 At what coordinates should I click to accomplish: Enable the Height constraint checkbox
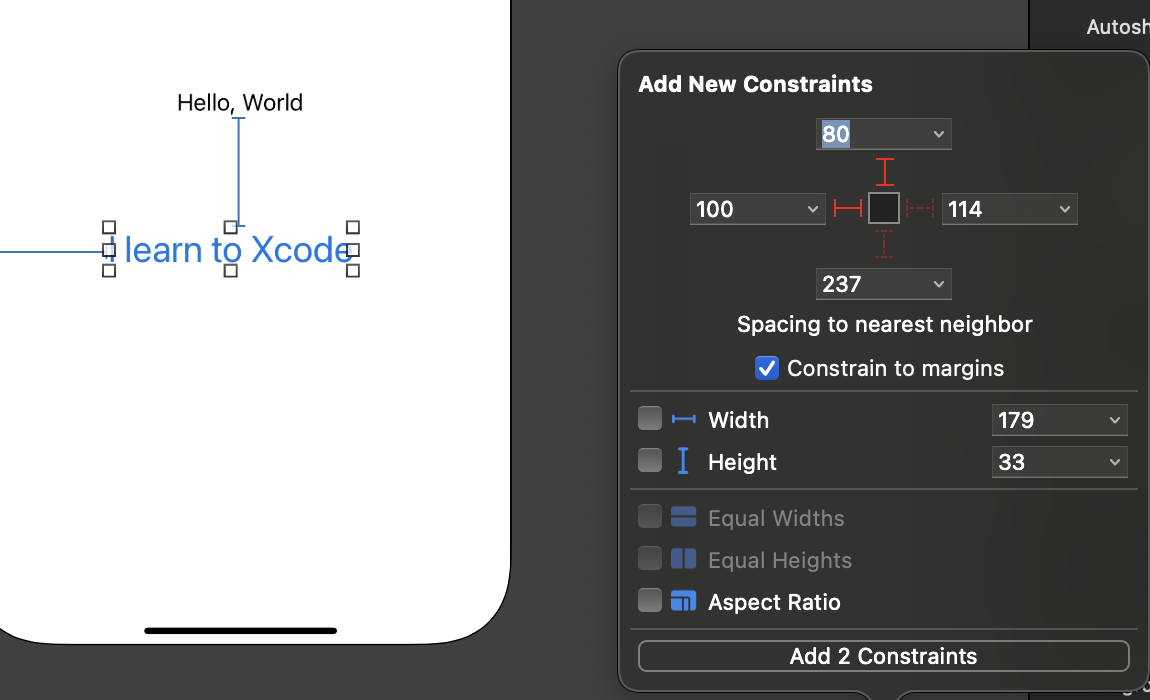tap(650, 460)
